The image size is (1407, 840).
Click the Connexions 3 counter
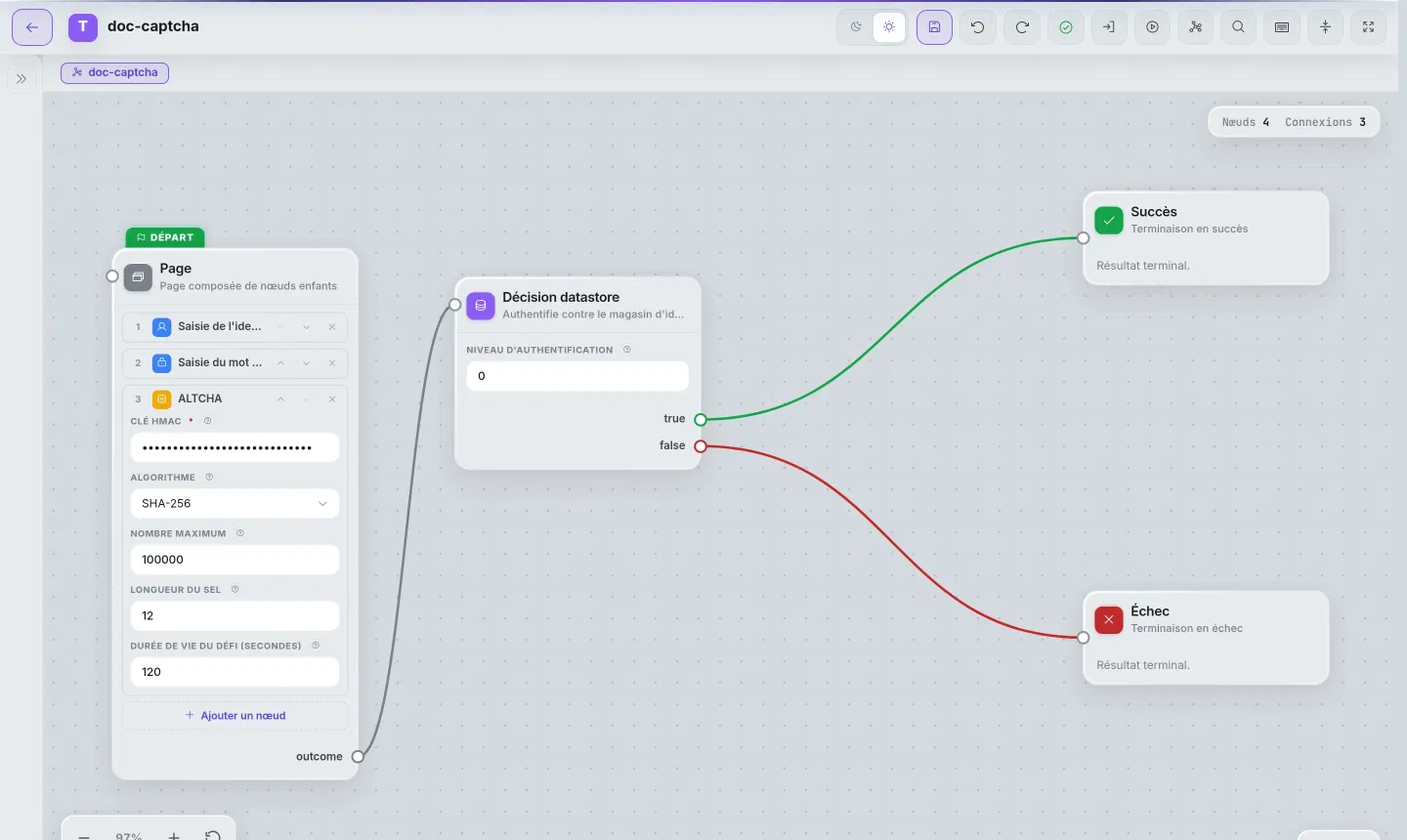coord(1326,122)
